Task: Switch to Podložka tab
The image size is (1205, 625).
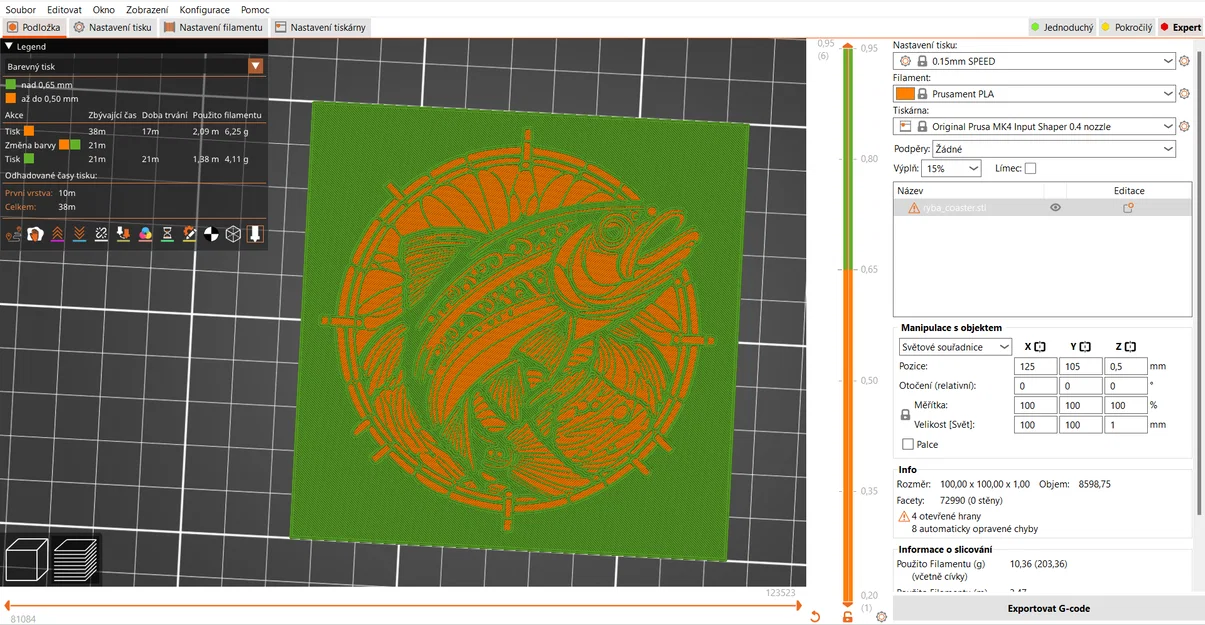Action: coord(35,27)
